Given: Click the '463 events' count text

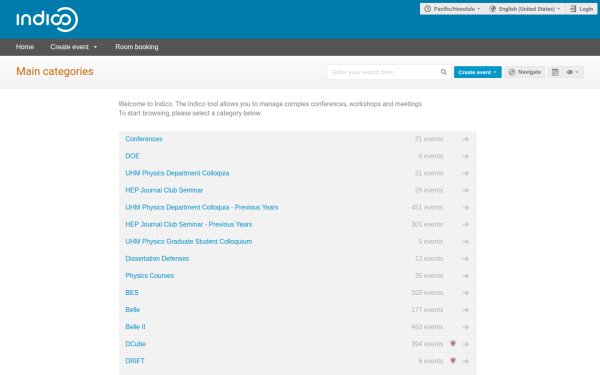Looking at the screenshot, I should pos(427,327).
